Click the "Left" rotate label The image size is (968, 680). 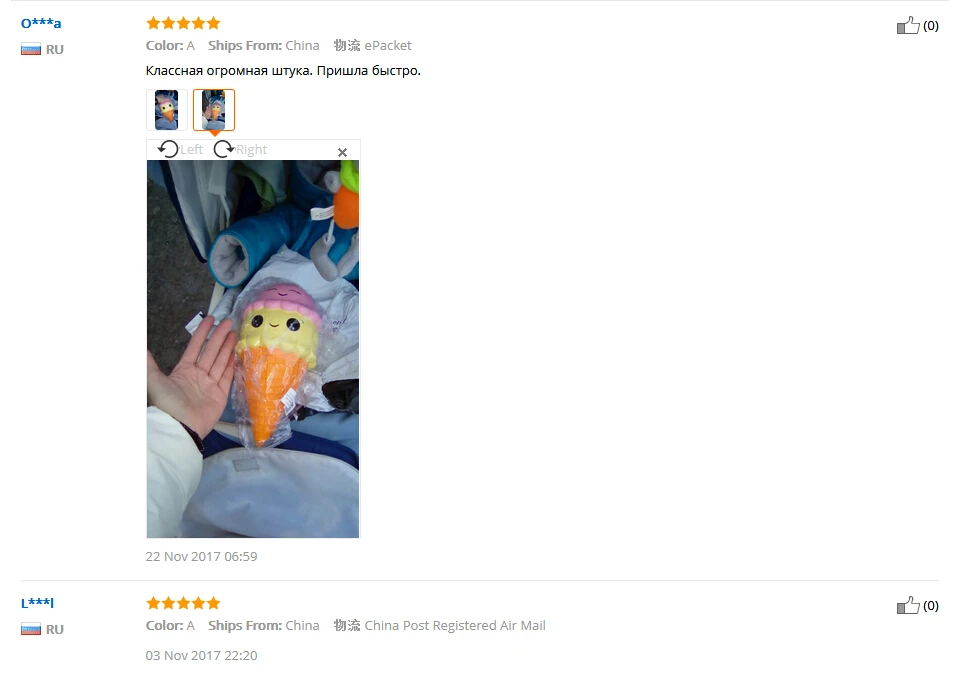tap(191, 149)
